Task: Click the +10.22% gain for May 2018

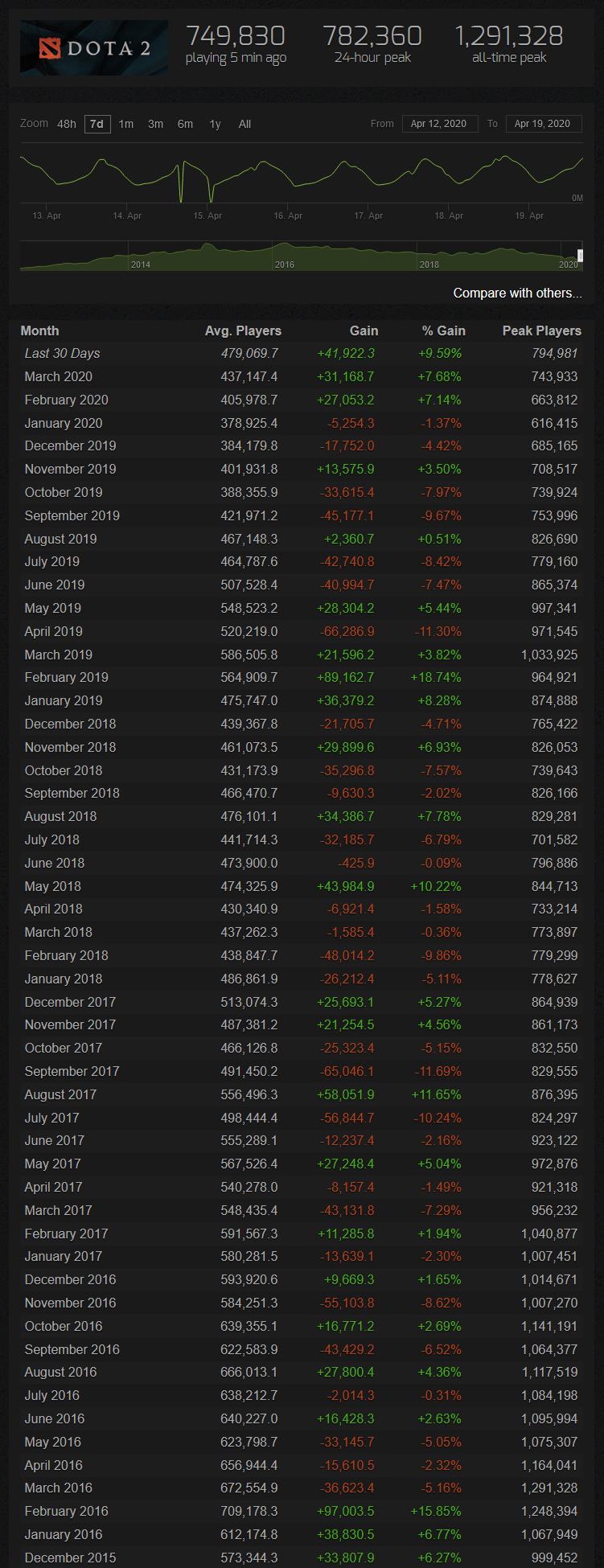Action: pyautogui.click(x=436, y=886)
